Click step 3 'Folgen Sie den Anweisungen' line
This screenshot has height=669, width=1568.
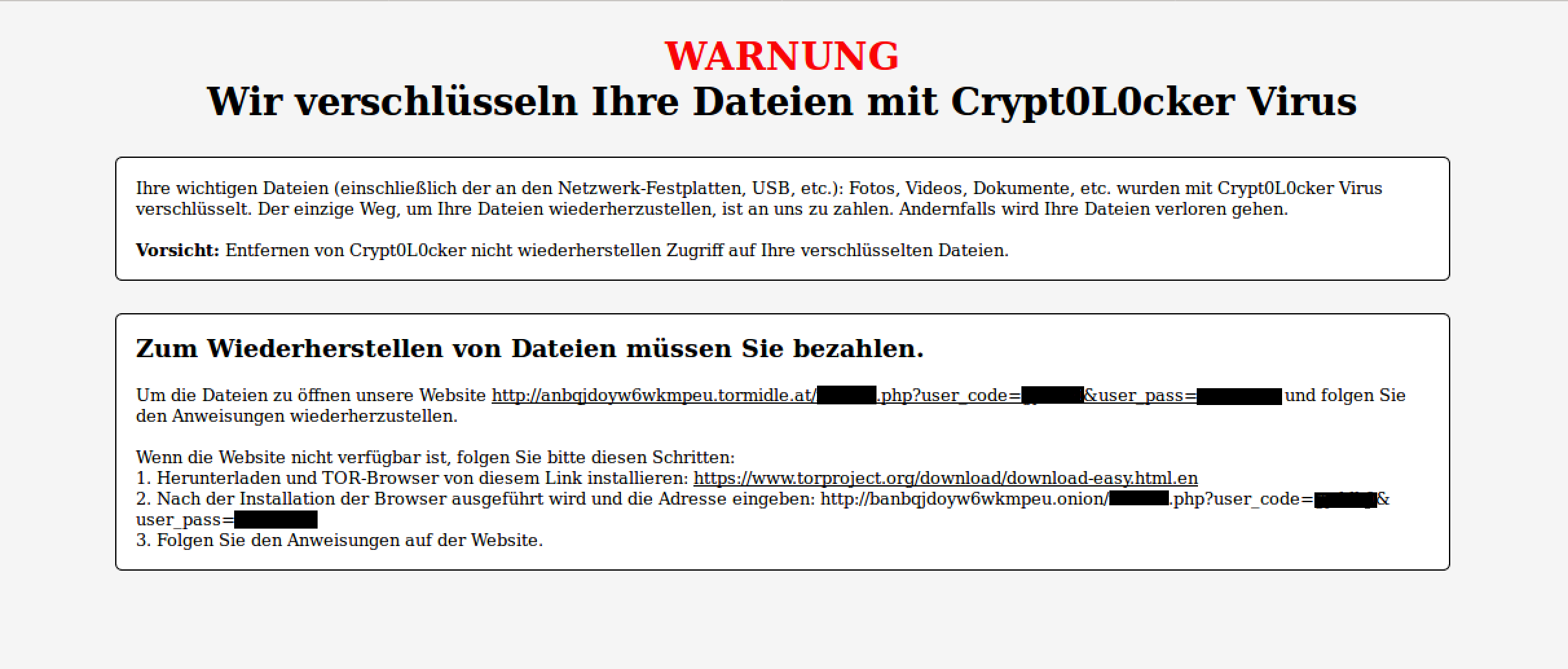[x=340, y=540]
